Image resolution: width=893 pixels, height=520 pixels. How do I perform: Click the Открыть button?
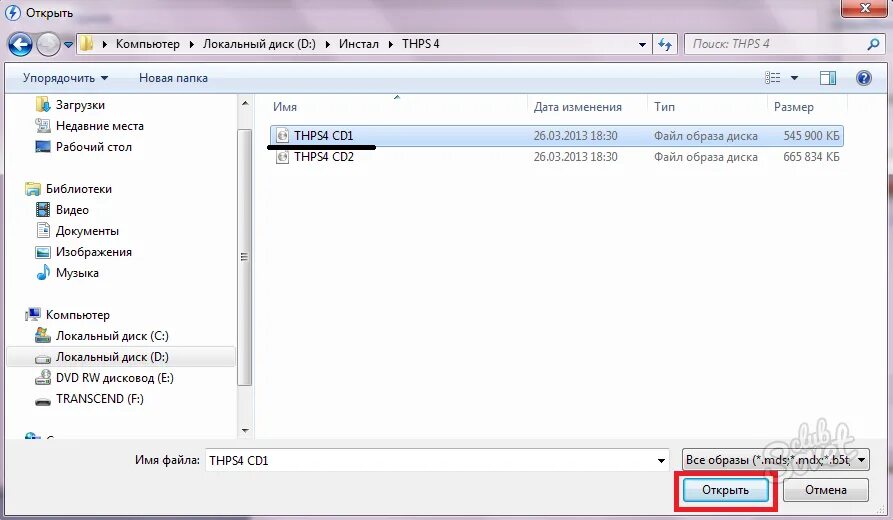[x=725, y=490]
